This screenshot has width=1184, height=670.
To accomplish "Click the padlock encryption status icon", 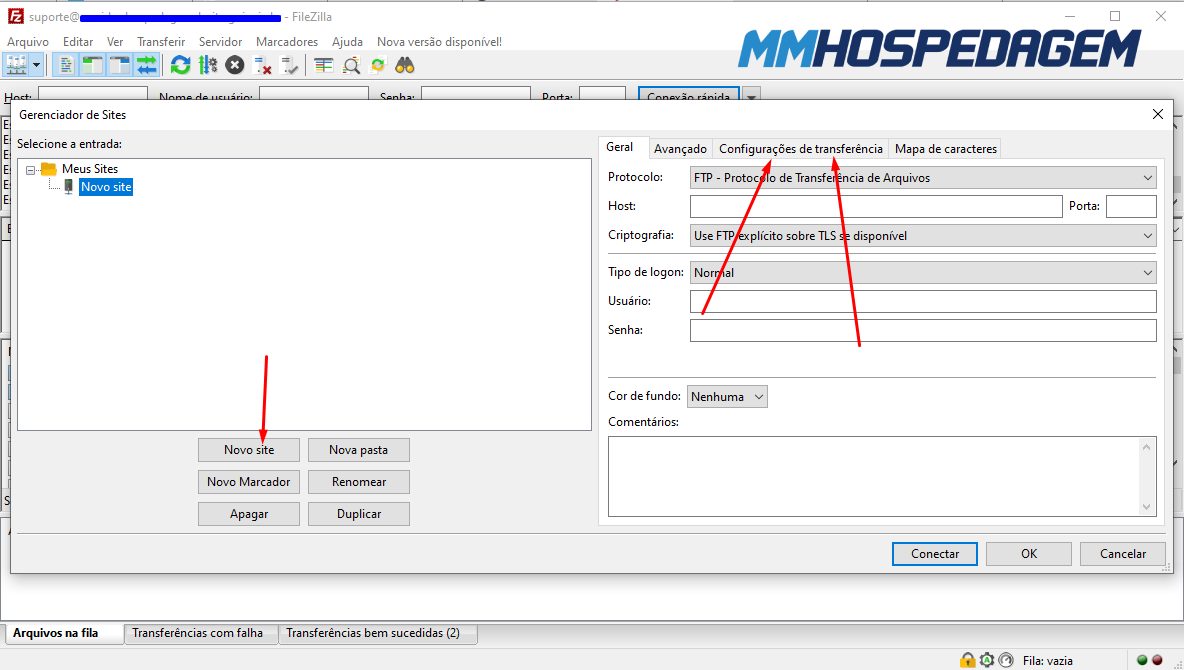I will pyautogui.click(x=967, y=660).
